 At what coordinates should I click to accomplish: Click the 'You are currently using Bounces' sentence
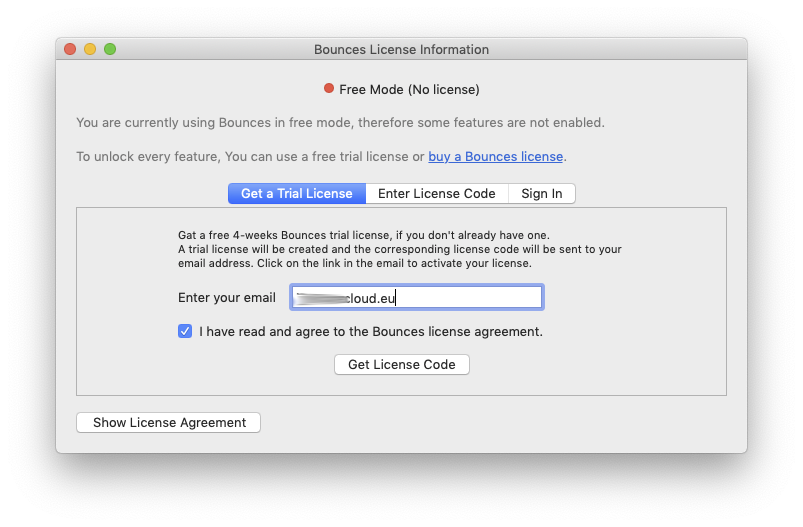pyautogui.click(x=341, y=123)
